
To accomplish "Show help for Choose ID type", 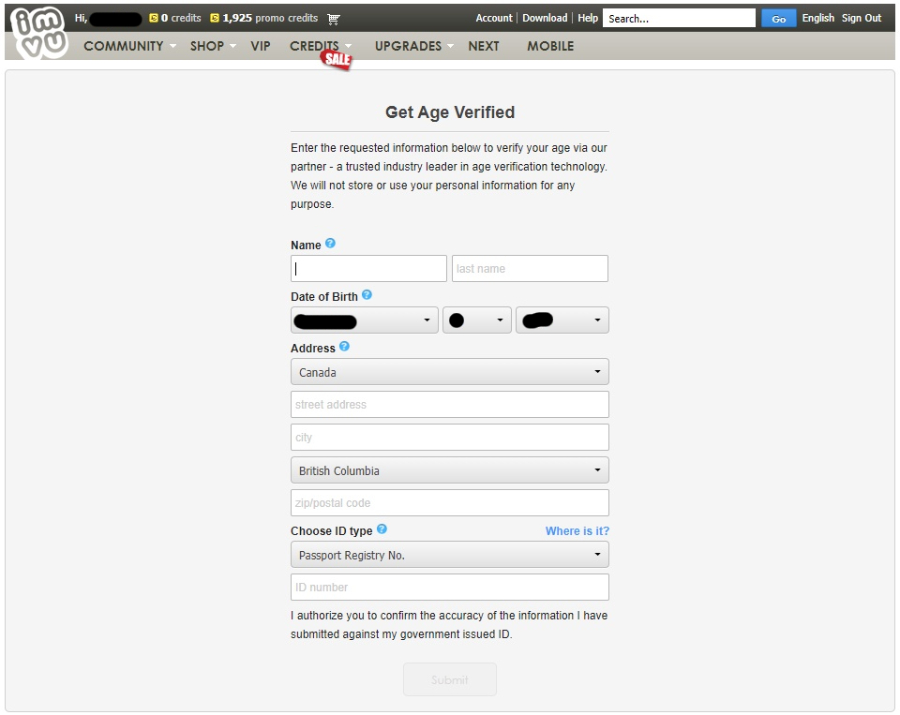I will point(382,529).
